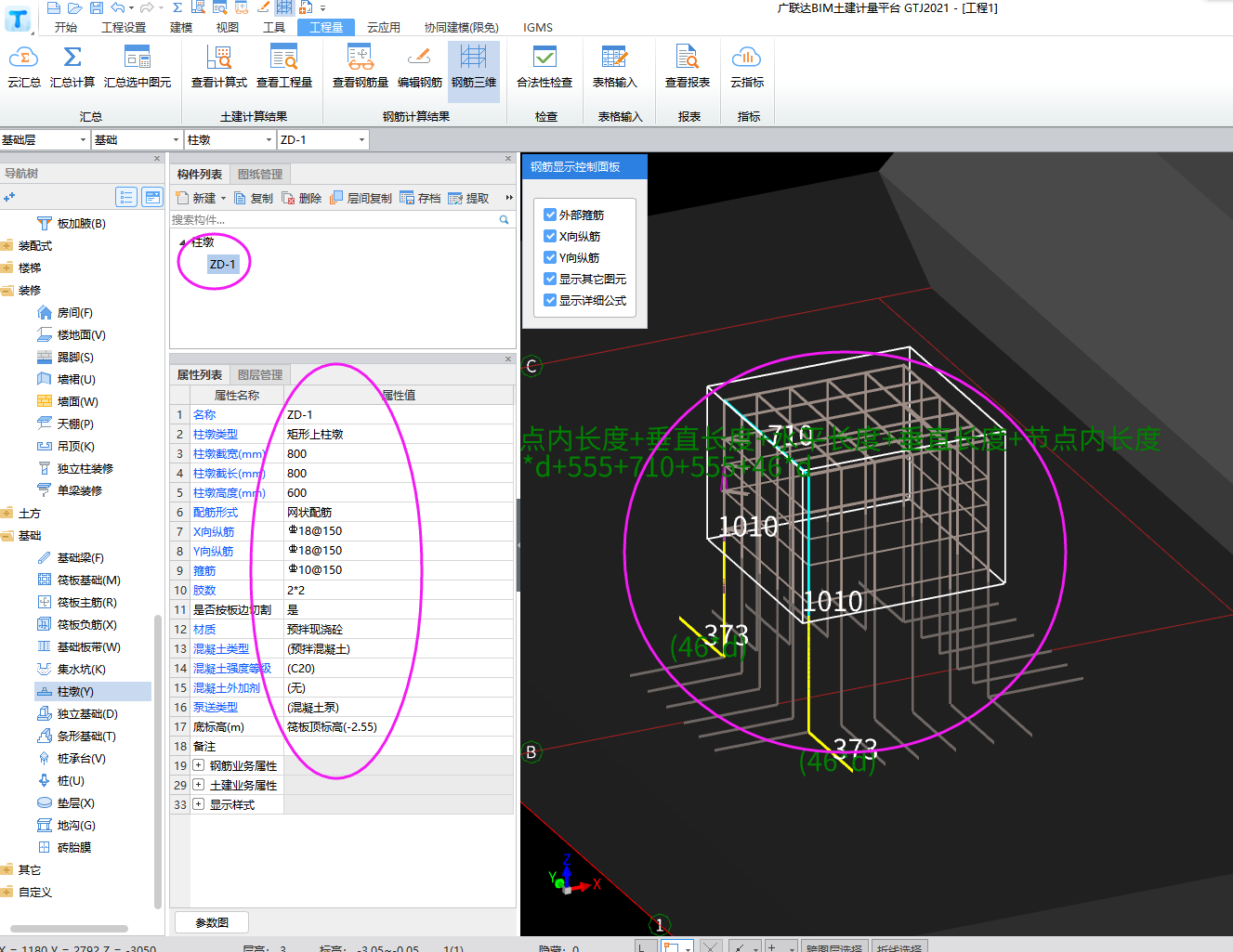Click 跨图层选择 button in status bar
Viewport: 1233px width, 952px height.
tap(833, 947)
